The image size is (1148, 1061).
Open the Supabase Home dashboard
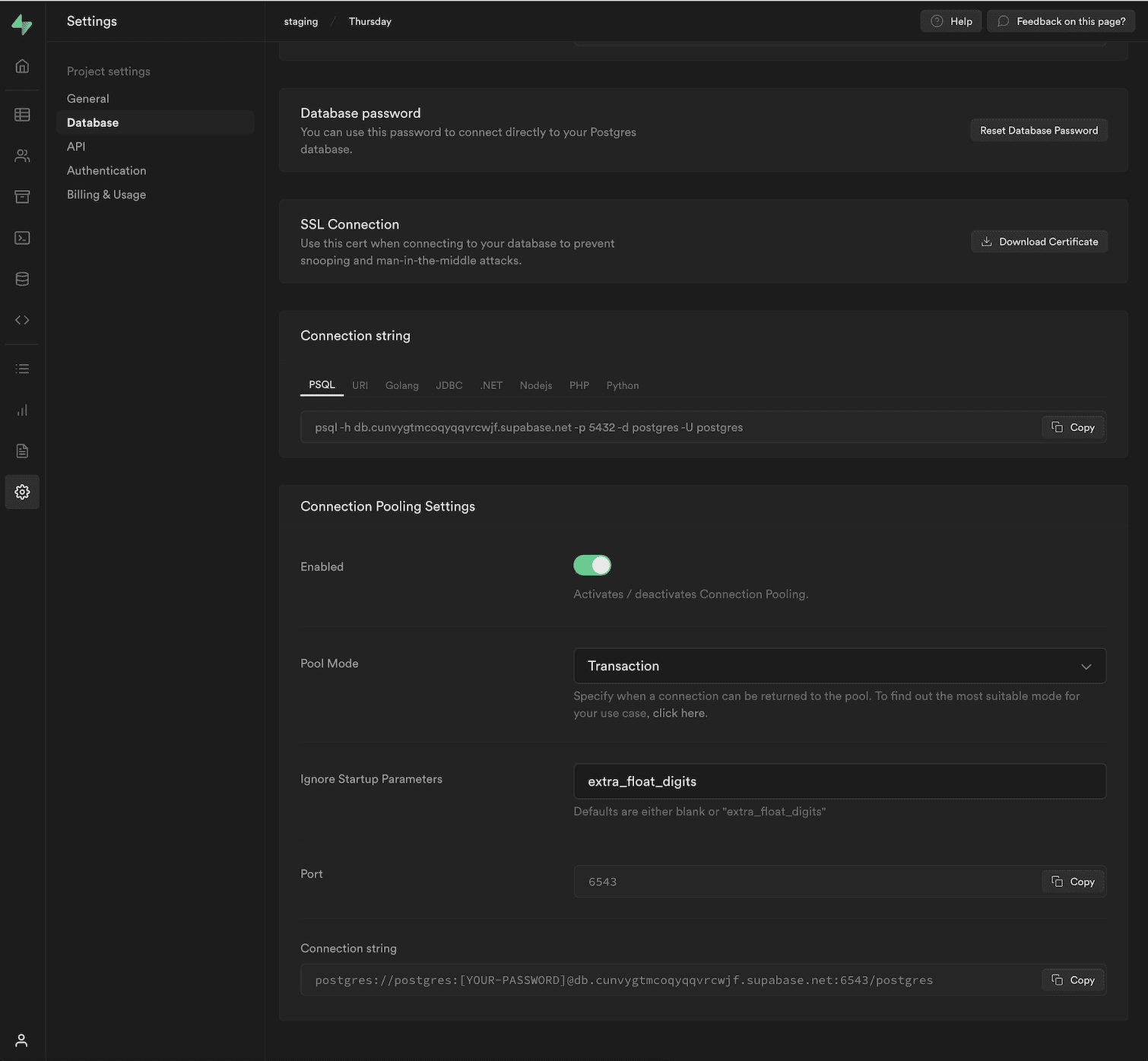pos(21,66)
